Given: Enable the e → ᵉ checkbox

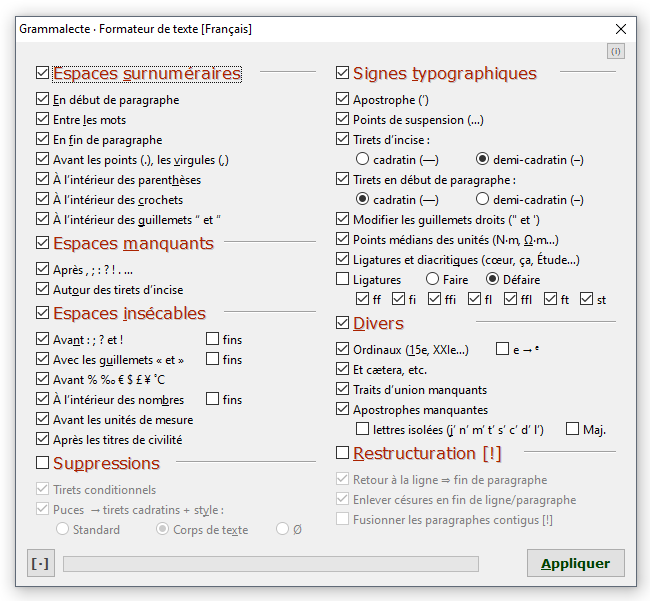Looking at the screenshot, I should tap(502, 349).
